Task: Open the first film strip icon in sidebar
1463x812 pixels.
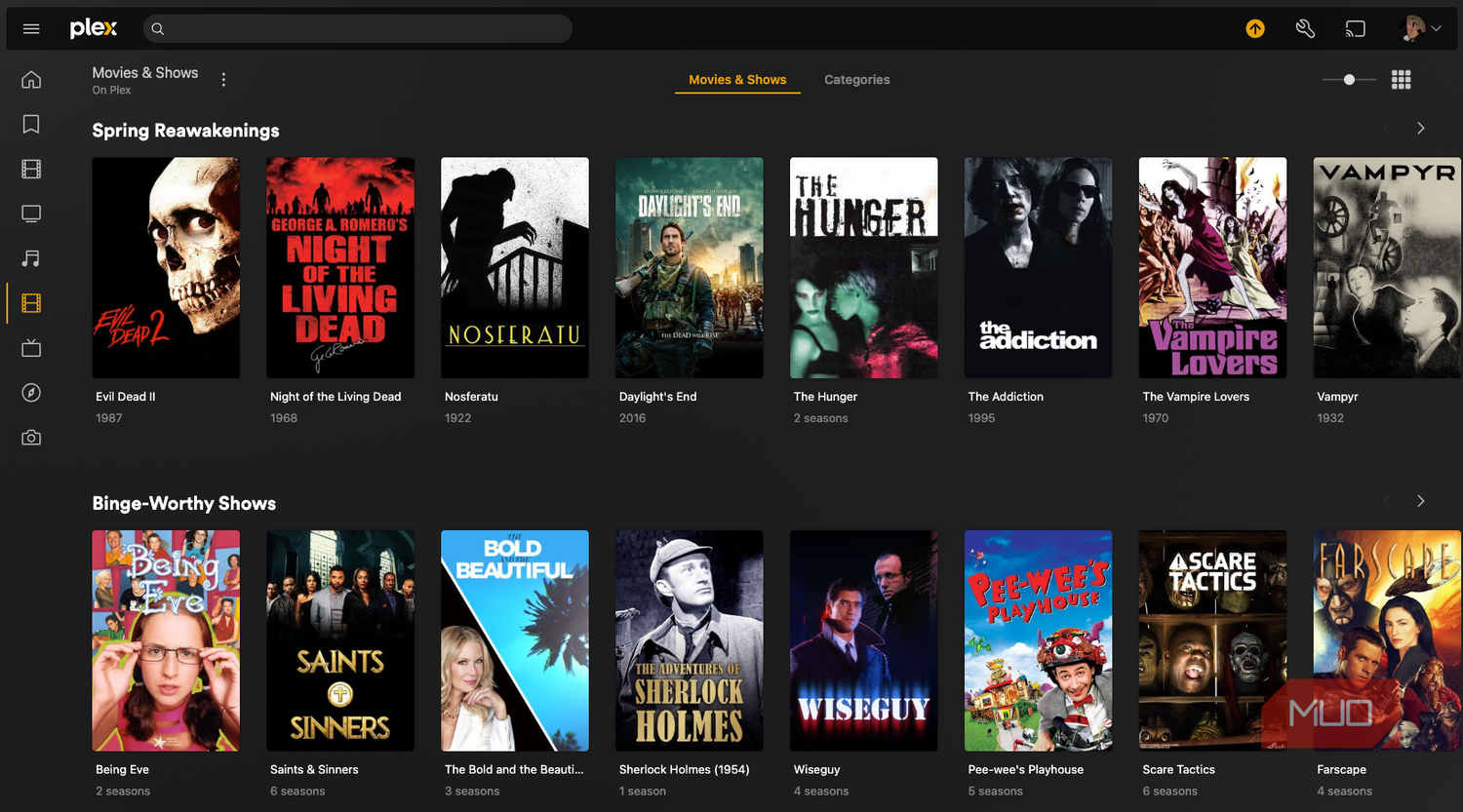Action: pos(31,169)
